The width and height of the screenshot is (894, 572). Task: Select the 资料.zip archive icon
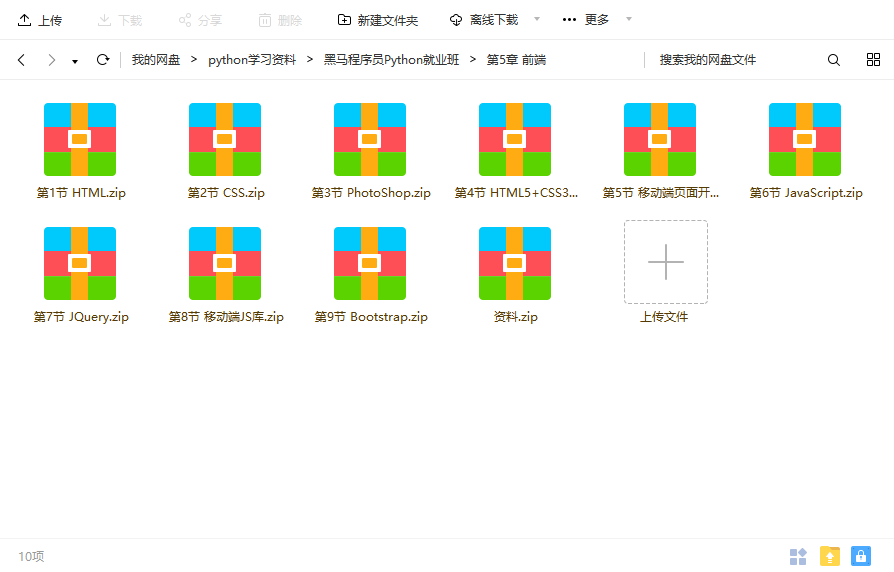(515, 263)
